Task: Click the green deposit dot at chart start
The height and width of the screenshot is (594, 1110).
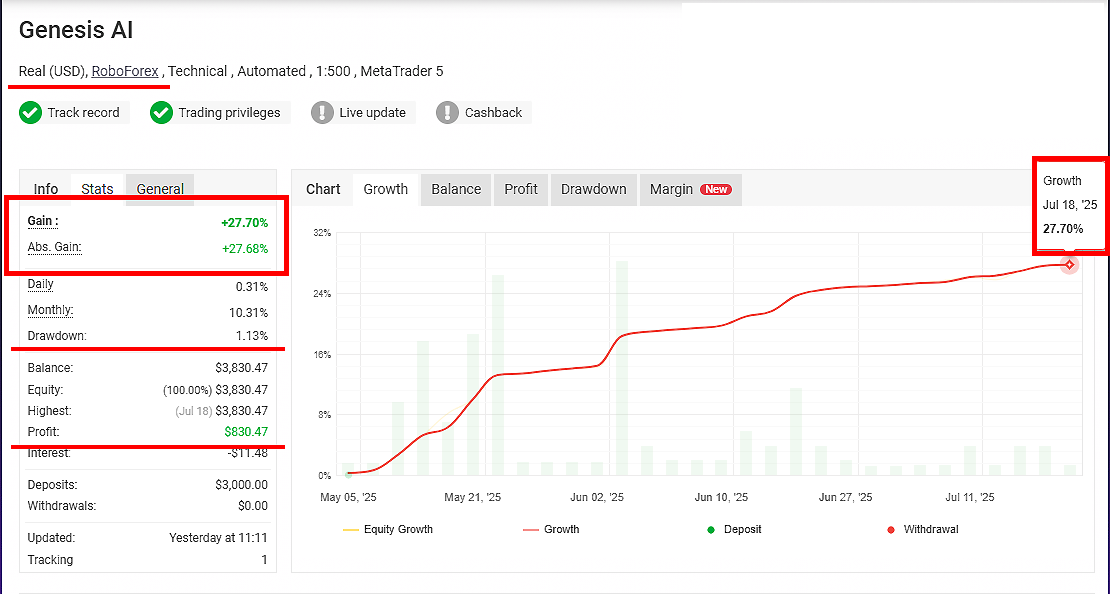Action: pyautogui.click(x=348, y=474)
